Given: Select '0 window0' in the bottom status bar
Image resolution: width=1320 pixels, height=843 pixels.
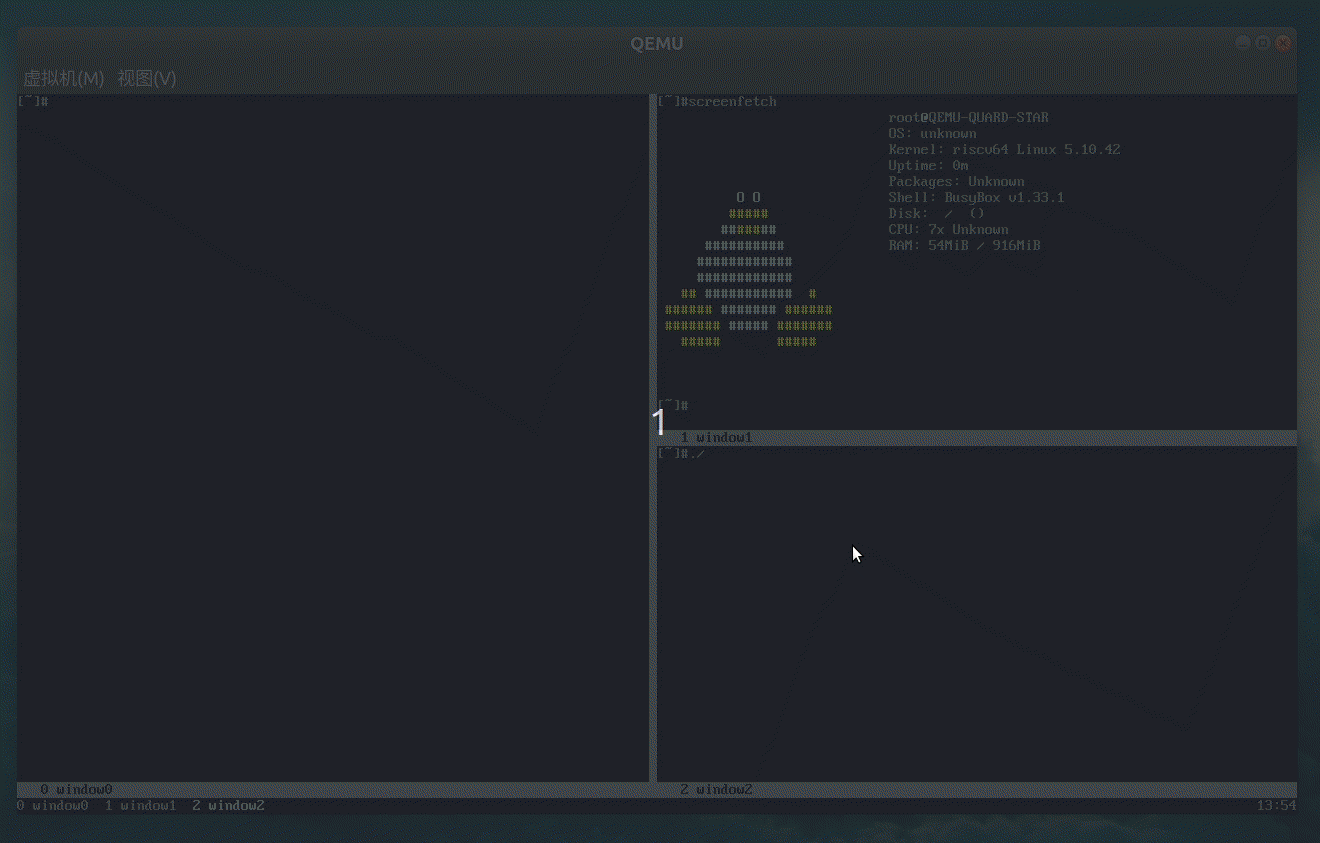Looking at the screenshot, I should click(52, 805).
